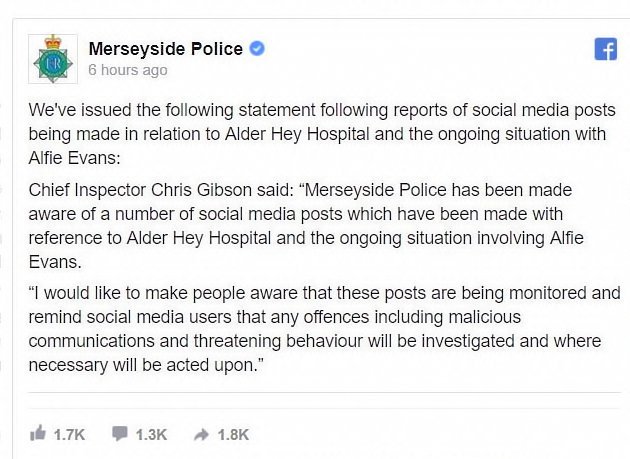Click the 1.3K comments count

click(x=151, y=435)
